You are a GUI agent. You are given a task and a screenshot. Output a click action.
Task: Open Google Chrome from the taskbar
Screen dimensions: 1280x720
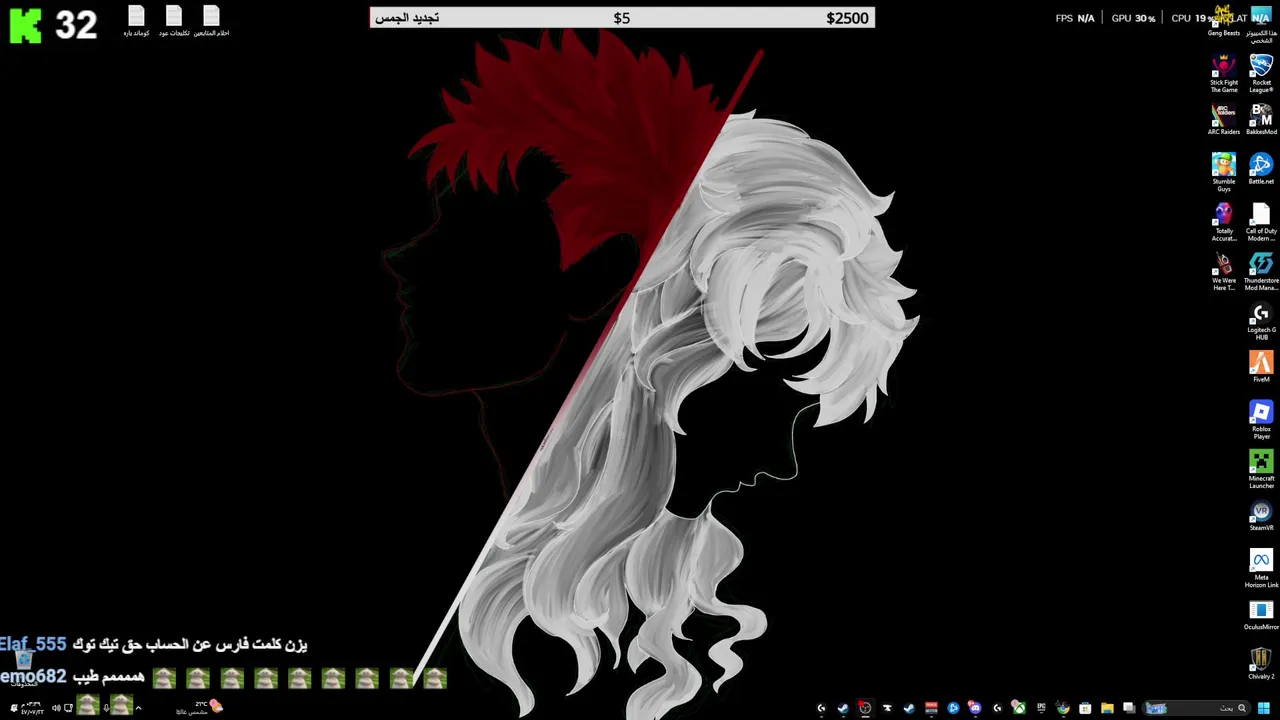(x=1062, y=708)
